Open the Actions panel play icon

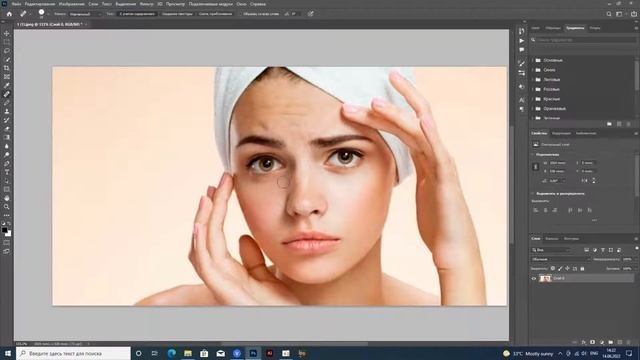point(522,41)
